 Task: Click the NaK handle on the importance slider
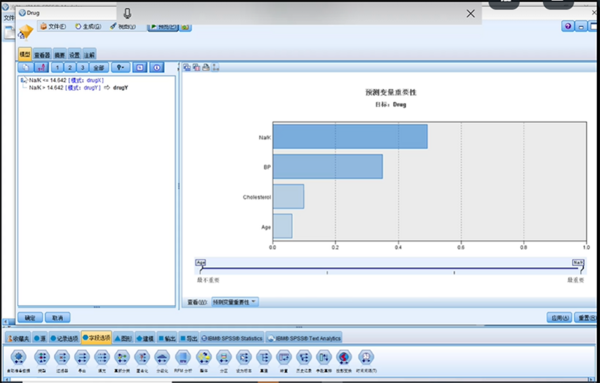[x=578, y=262]
